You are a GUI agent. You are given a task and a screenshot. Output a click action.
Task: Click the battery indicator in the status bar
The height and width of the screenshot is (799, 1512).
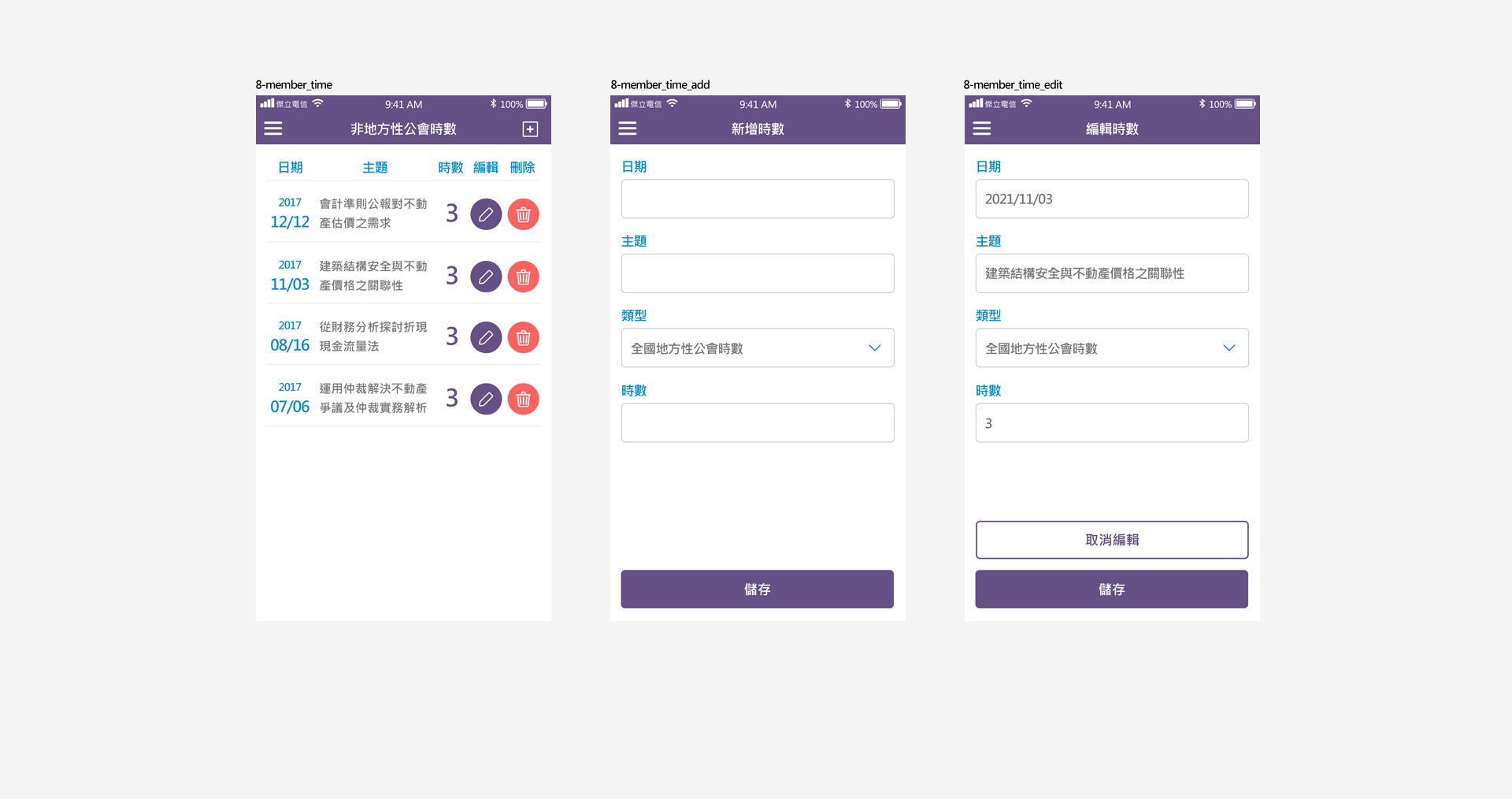click(537, 103)
